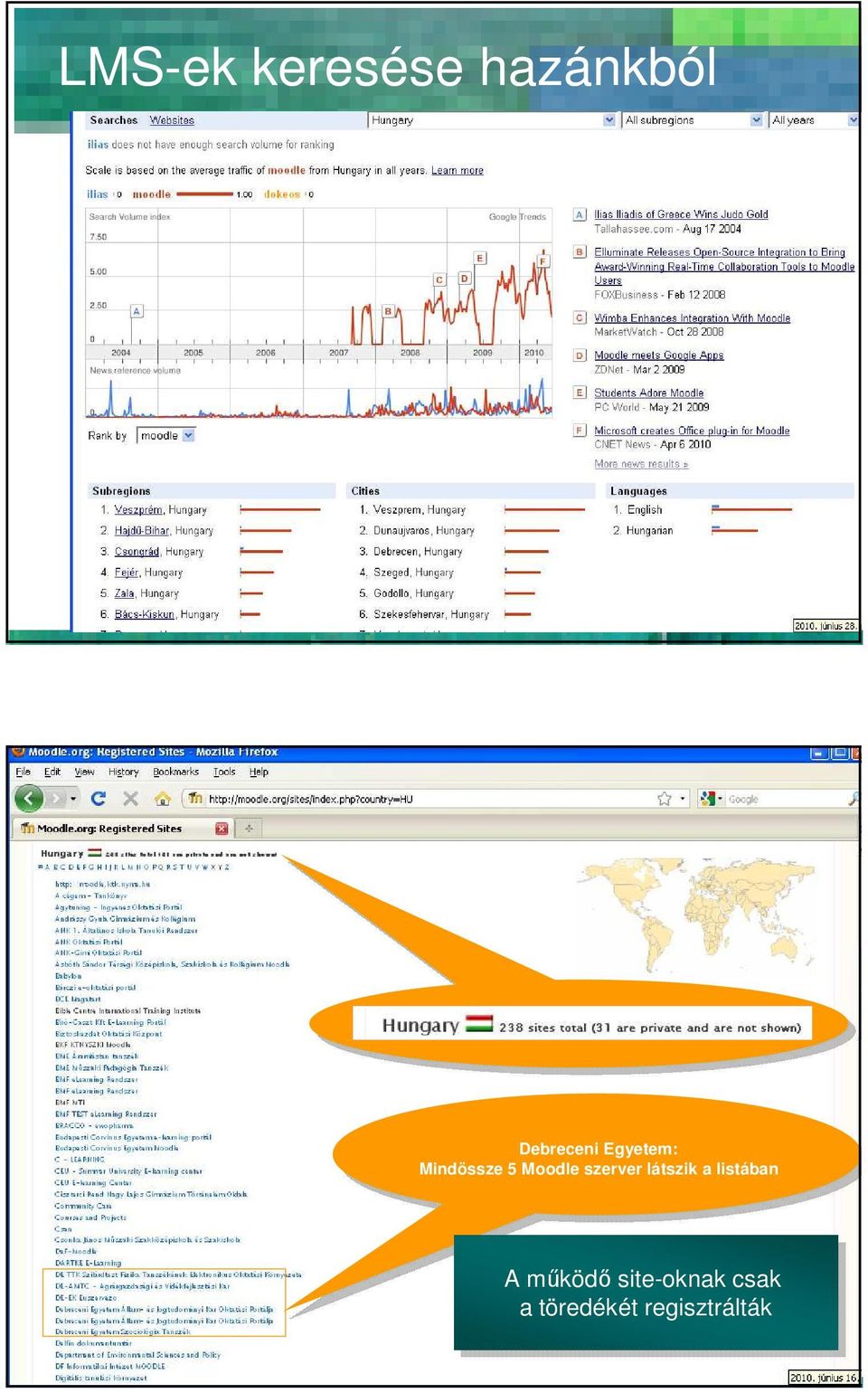Open the Hungary region dropdown
868x1393 pixels.
click(493, 119)
